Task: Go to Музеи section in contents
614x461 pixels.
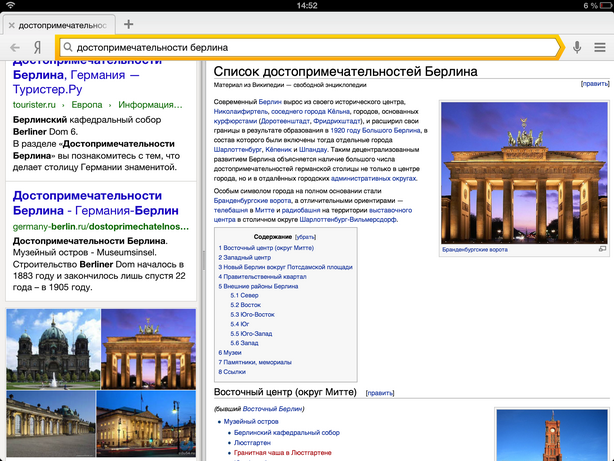Action: tap(231, 352)
